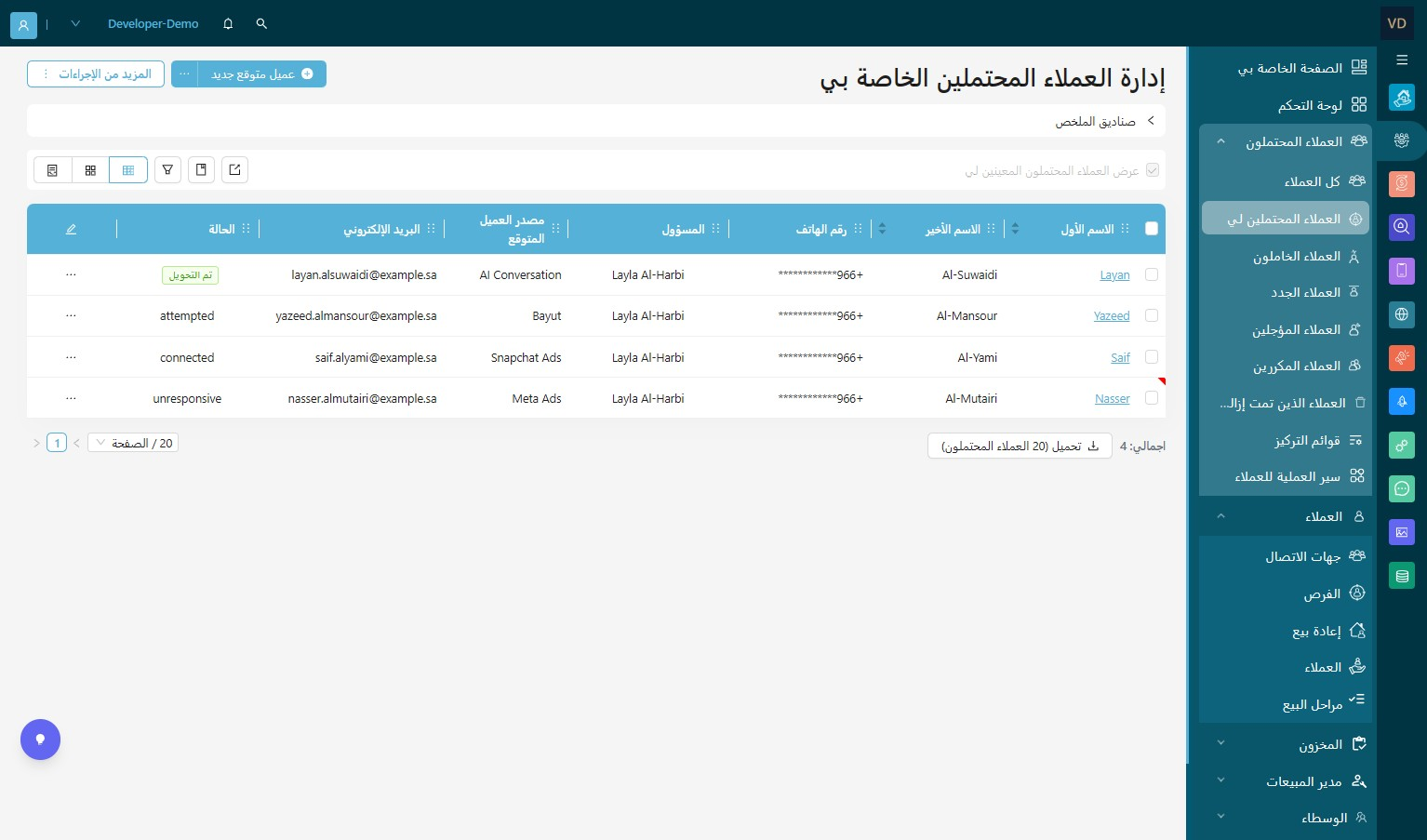1427x840 pixels.
Task: Open 'المزيد من الإجراءات' more actions menu
Action: (x=96, y=74)
